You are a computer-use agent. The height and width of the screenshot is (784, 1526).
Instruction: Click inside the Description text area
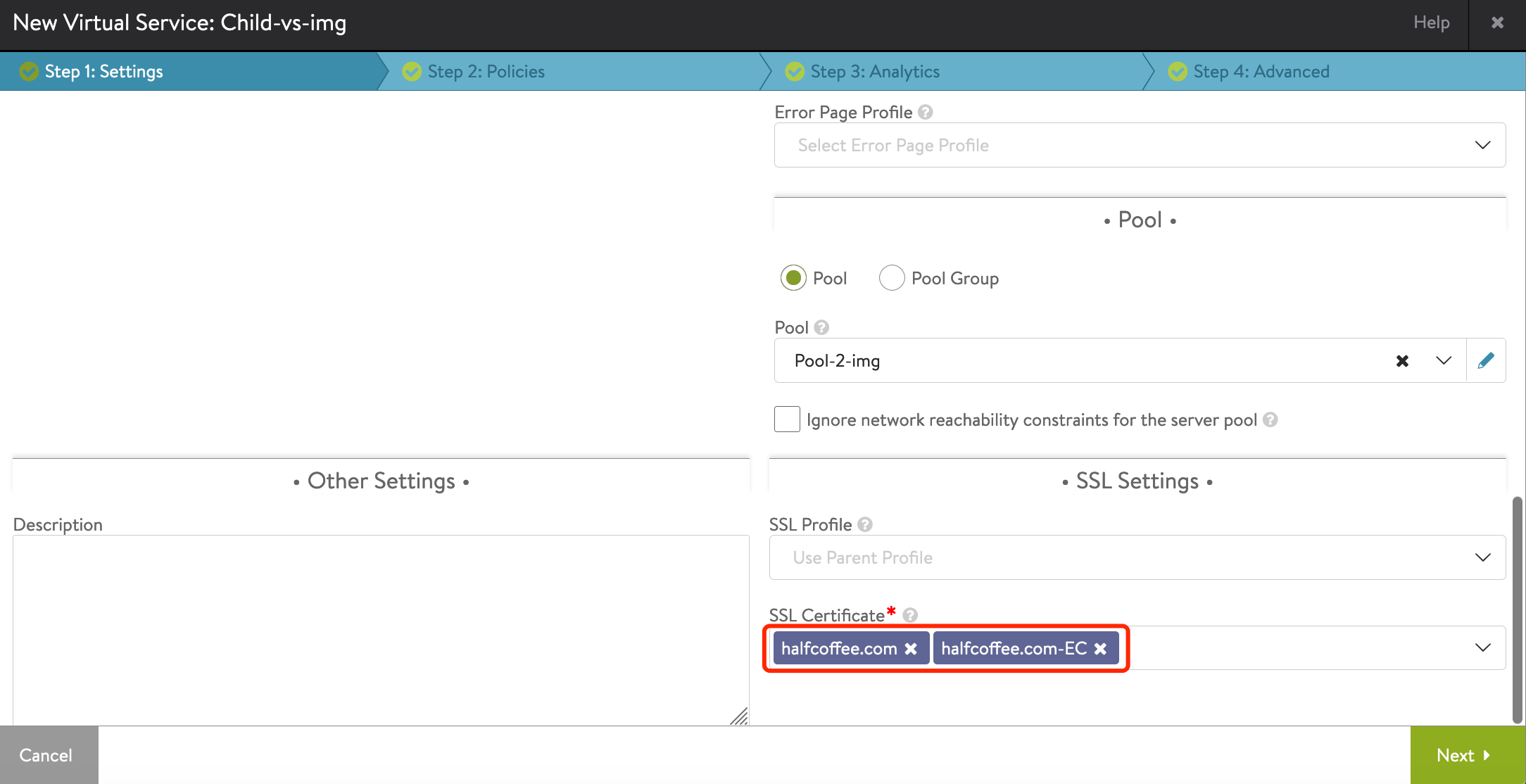(x=381, y=630)
